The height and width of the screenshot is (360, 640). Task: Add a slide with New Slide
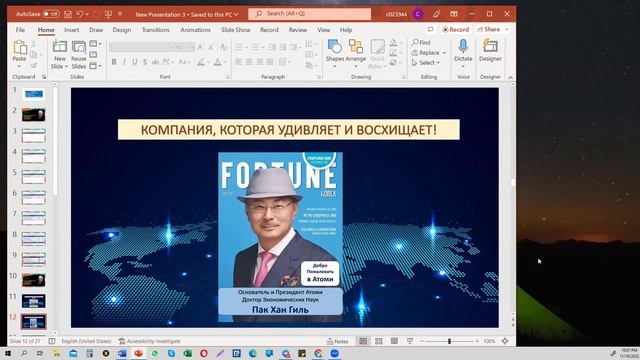click(60, 47)
